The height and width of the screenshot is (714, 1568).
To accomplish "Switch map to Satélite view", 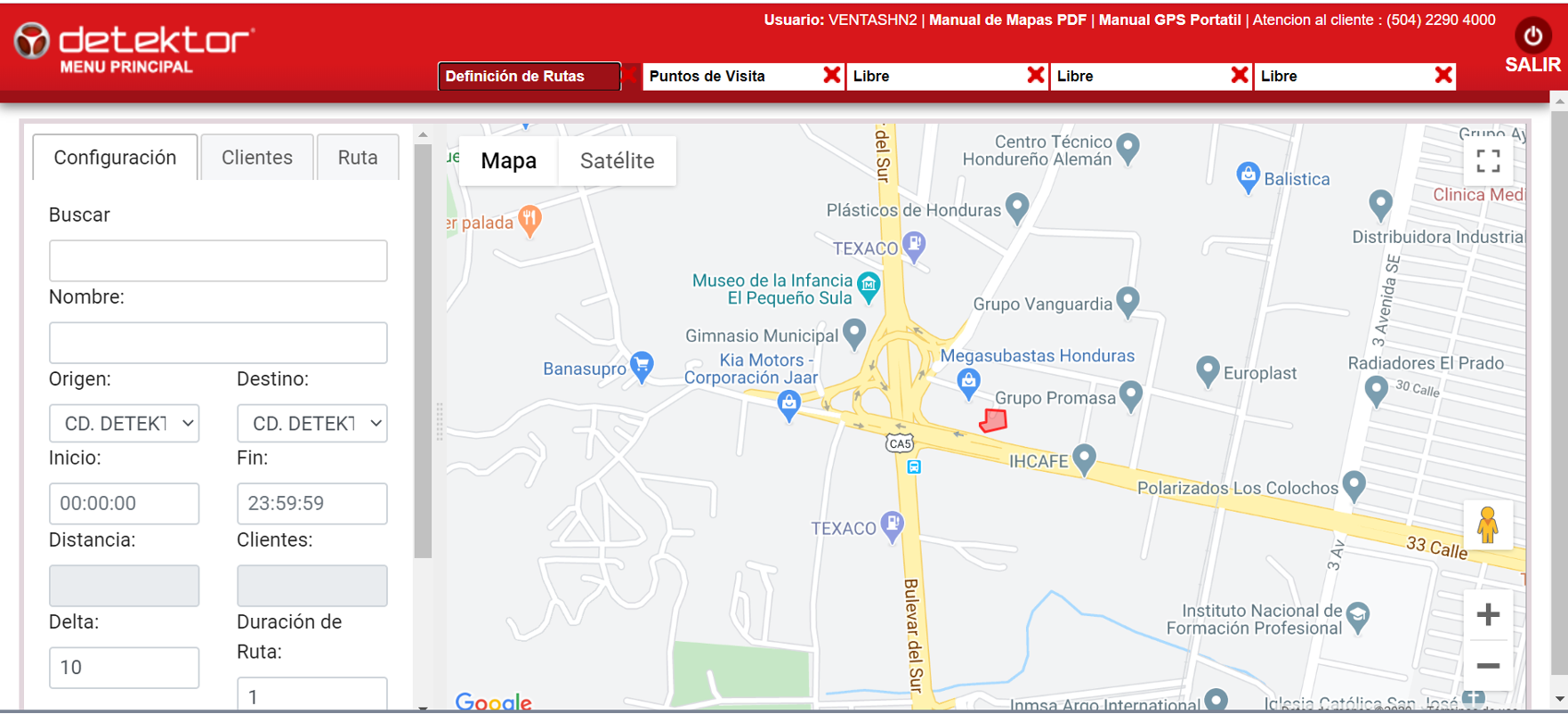I will pos(617,161).
